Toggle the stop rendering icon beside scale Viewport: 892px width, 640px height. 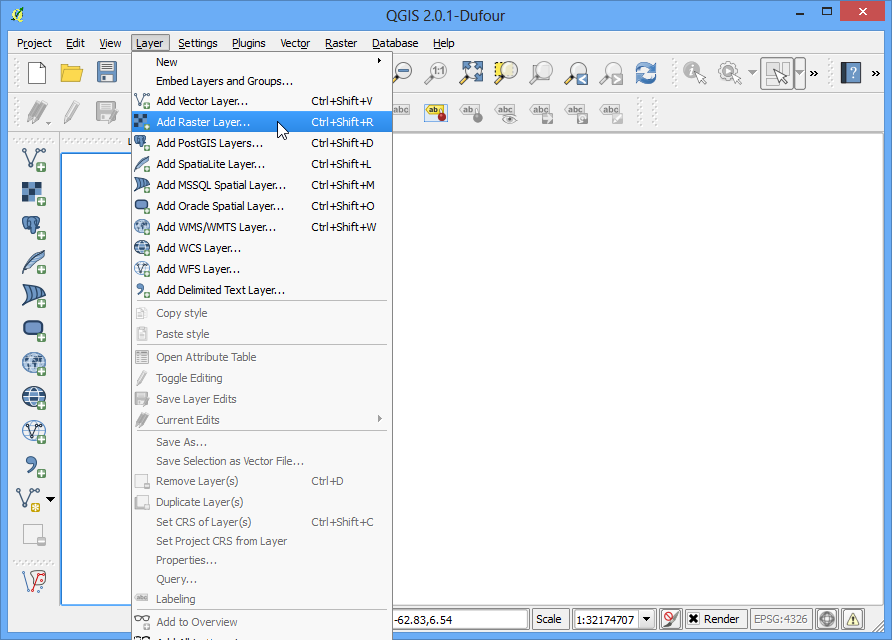[671, 619]
